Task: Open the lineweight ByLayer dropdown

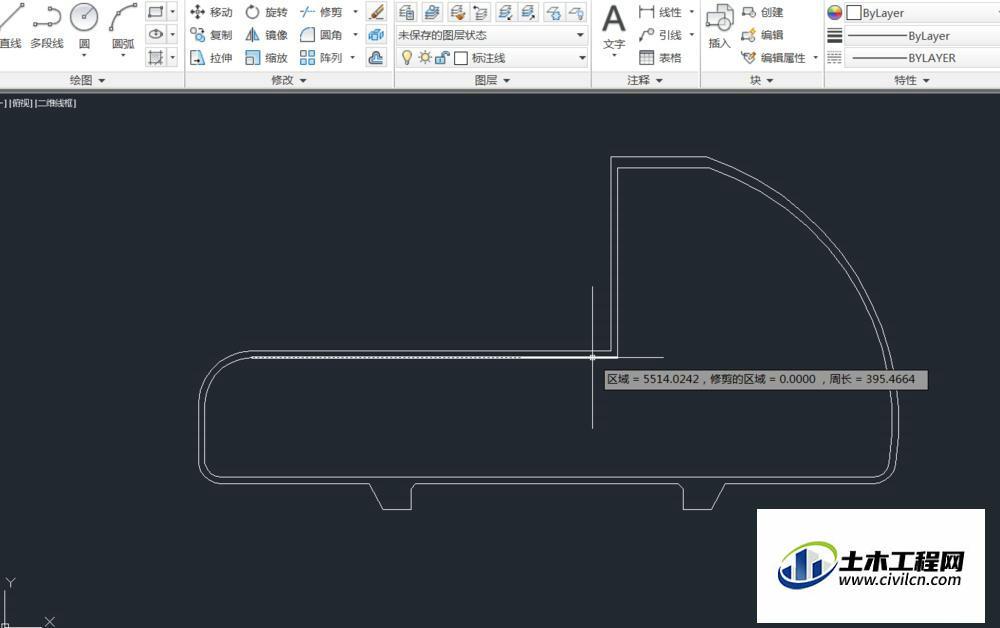Action: pyautogui.click(x=922, y=36)
